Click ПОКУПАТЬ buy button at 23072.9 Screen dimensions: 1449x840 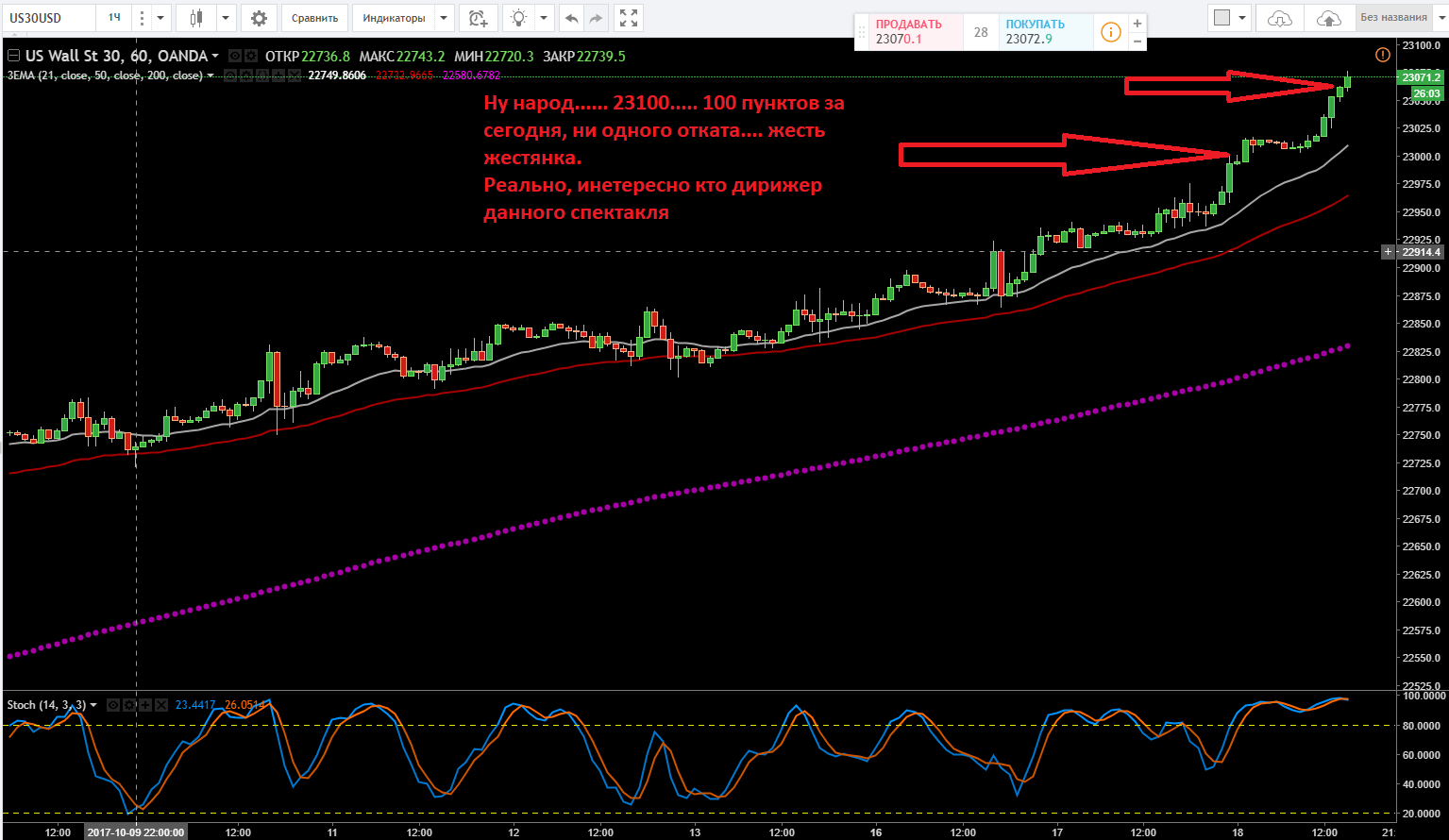(x=1047, y=32)
